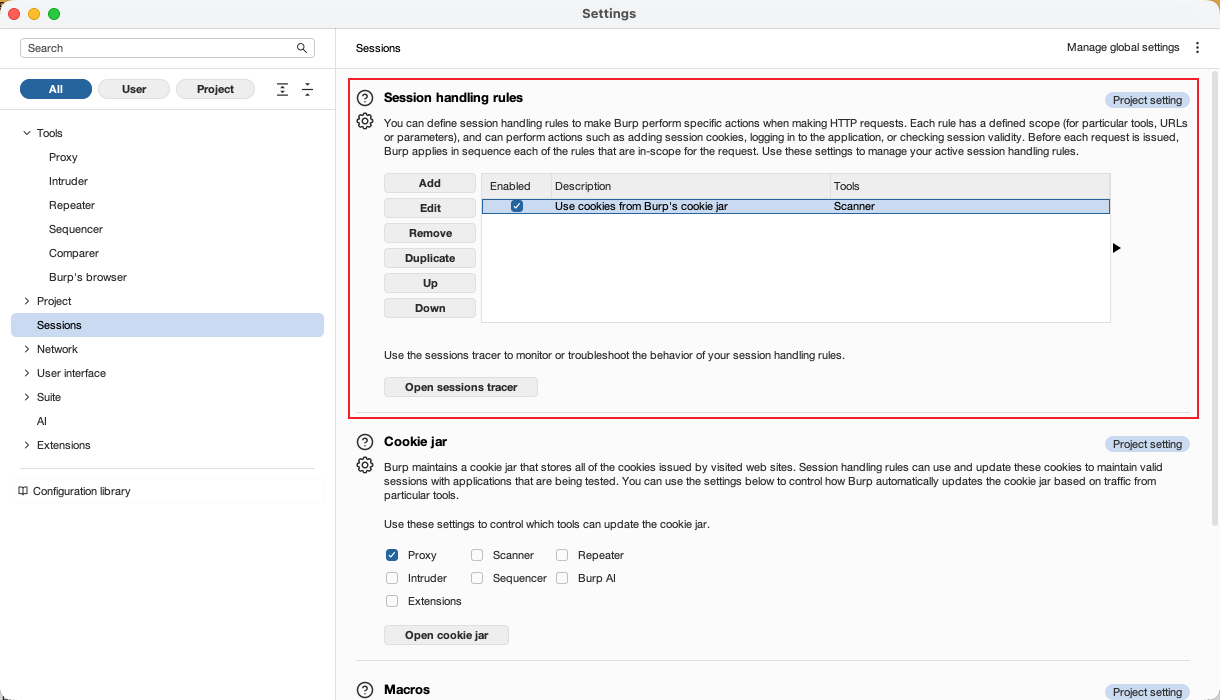Click the collapse all tree icon

click(307, 89)
